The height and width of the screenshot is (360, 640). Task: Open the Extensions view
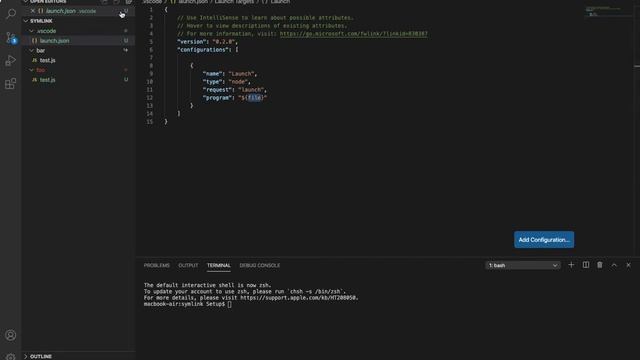tap(11, 84)
